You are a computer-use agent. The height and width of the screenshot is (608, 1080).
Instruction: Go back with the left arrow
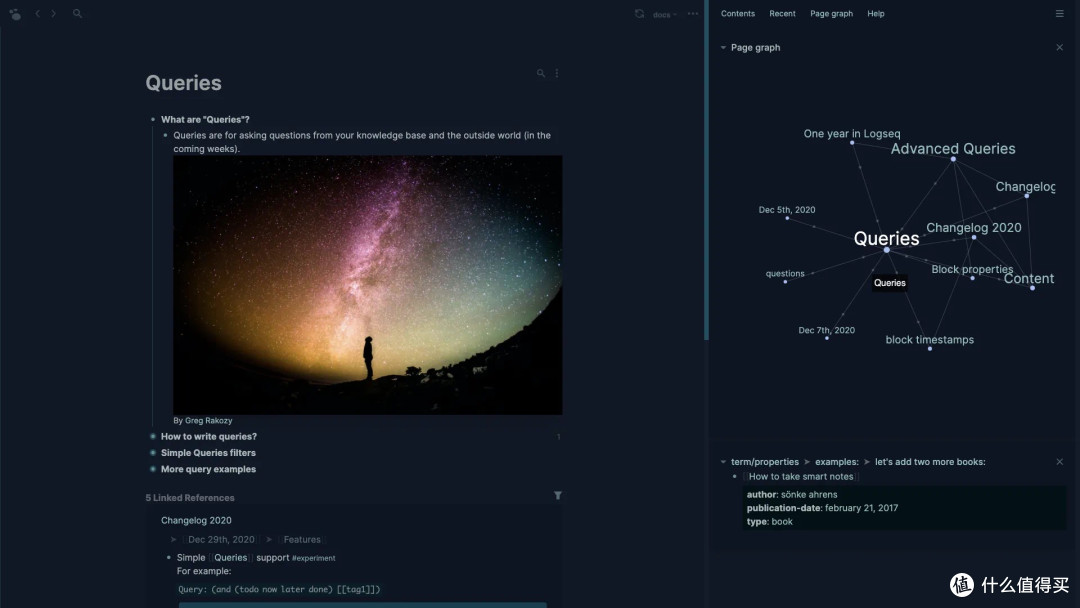pos(38,13)
